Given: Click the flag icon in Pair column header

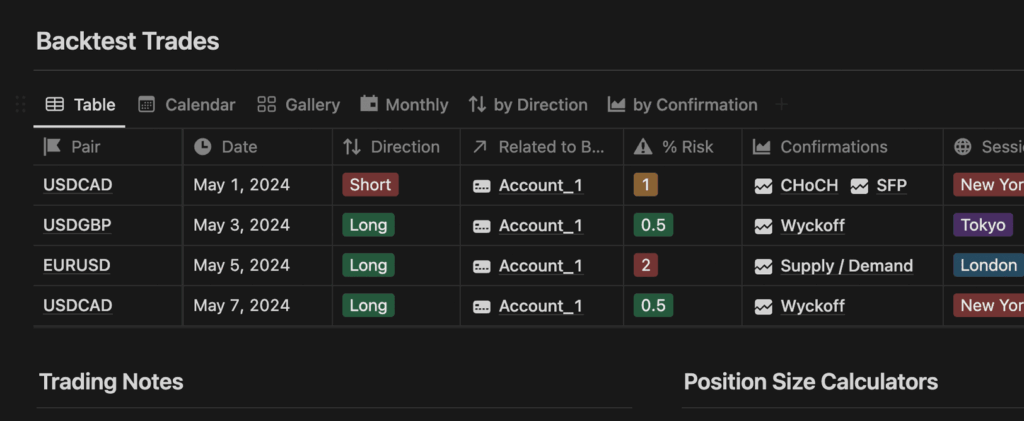Looking at the screenshot, I should (x=52, y=147).
